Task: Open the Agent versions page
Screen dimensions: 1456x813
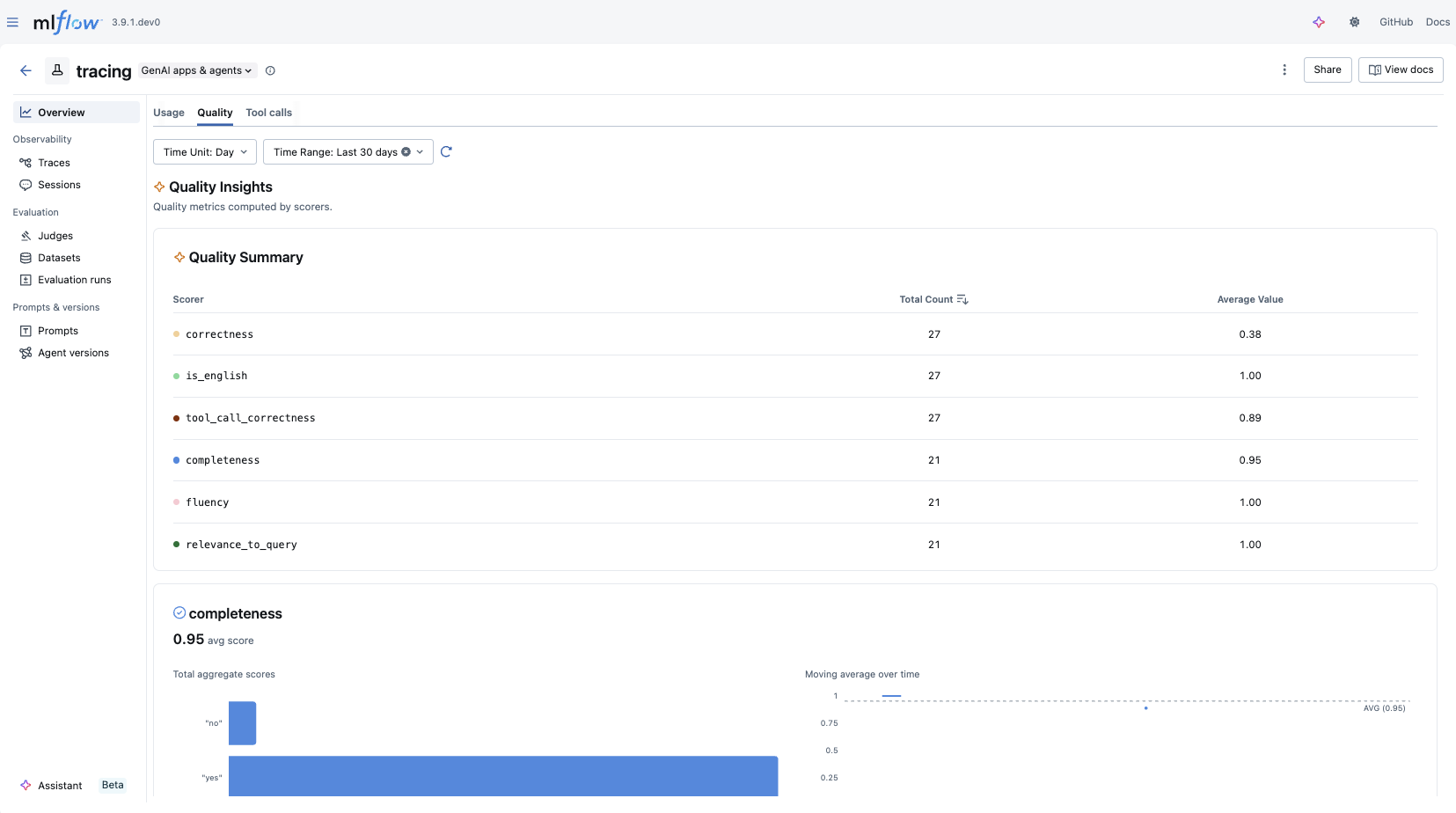Action: [73, 352]
